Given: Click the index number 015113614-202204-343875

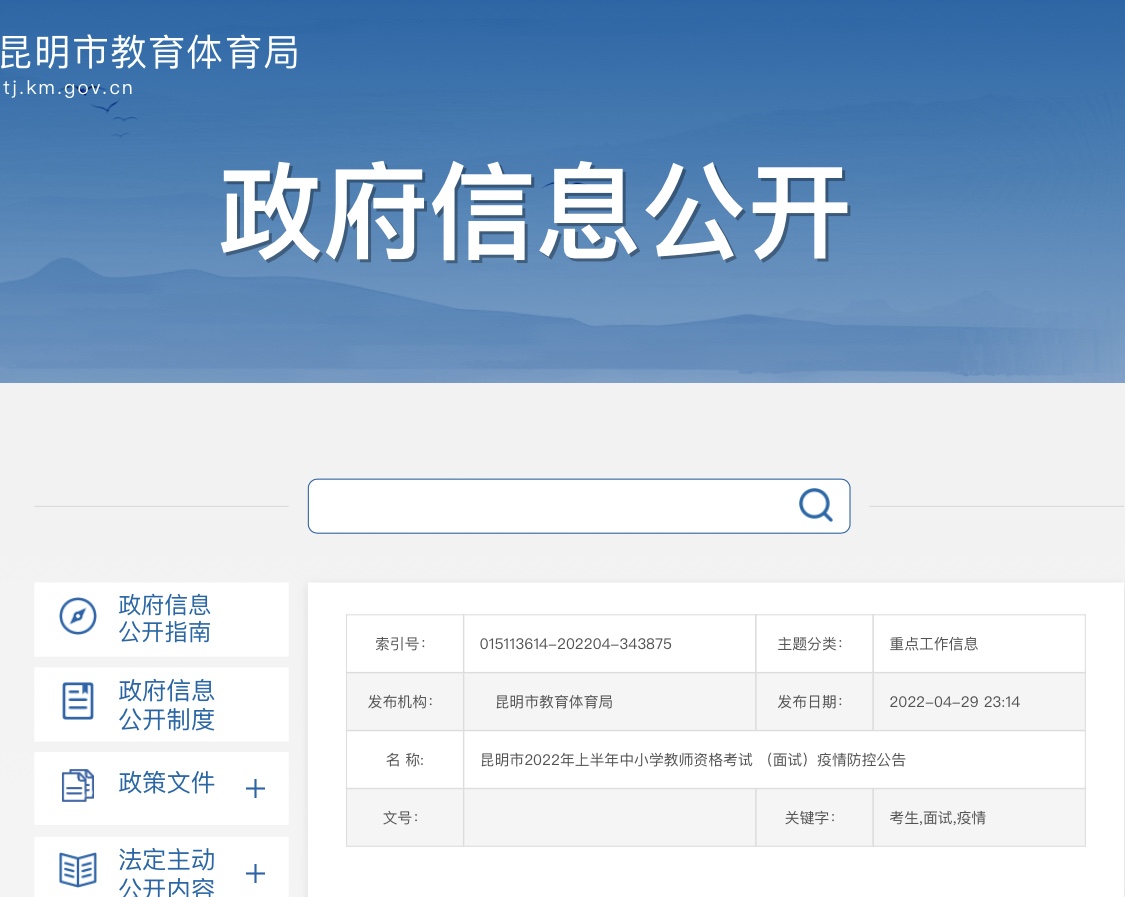Looking at the screenshot, I should (575, 644).
